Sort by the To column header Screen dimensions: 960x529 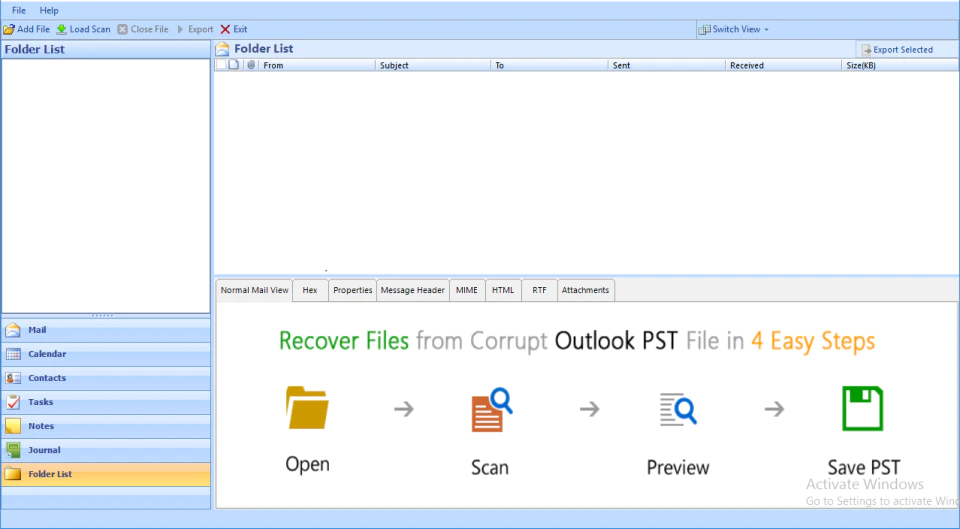[x=549, y=66]
